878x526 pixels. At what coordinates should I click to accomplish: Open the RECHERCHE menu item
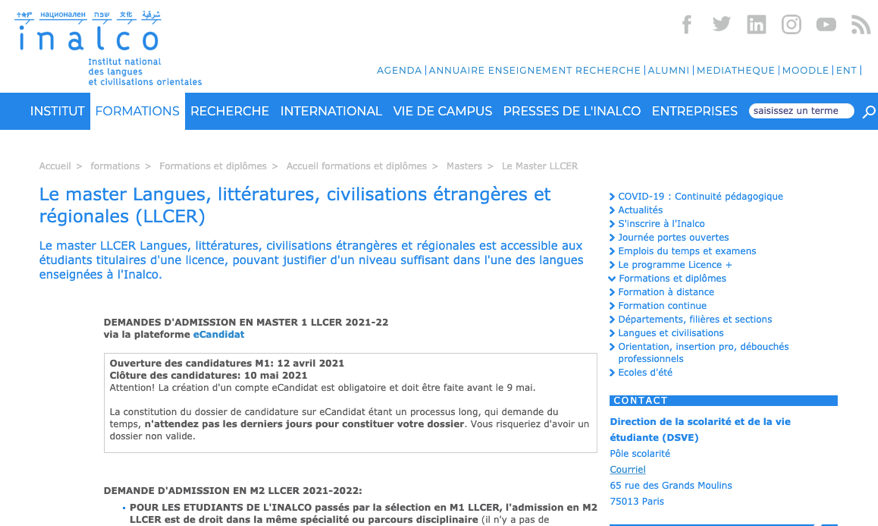230,111
